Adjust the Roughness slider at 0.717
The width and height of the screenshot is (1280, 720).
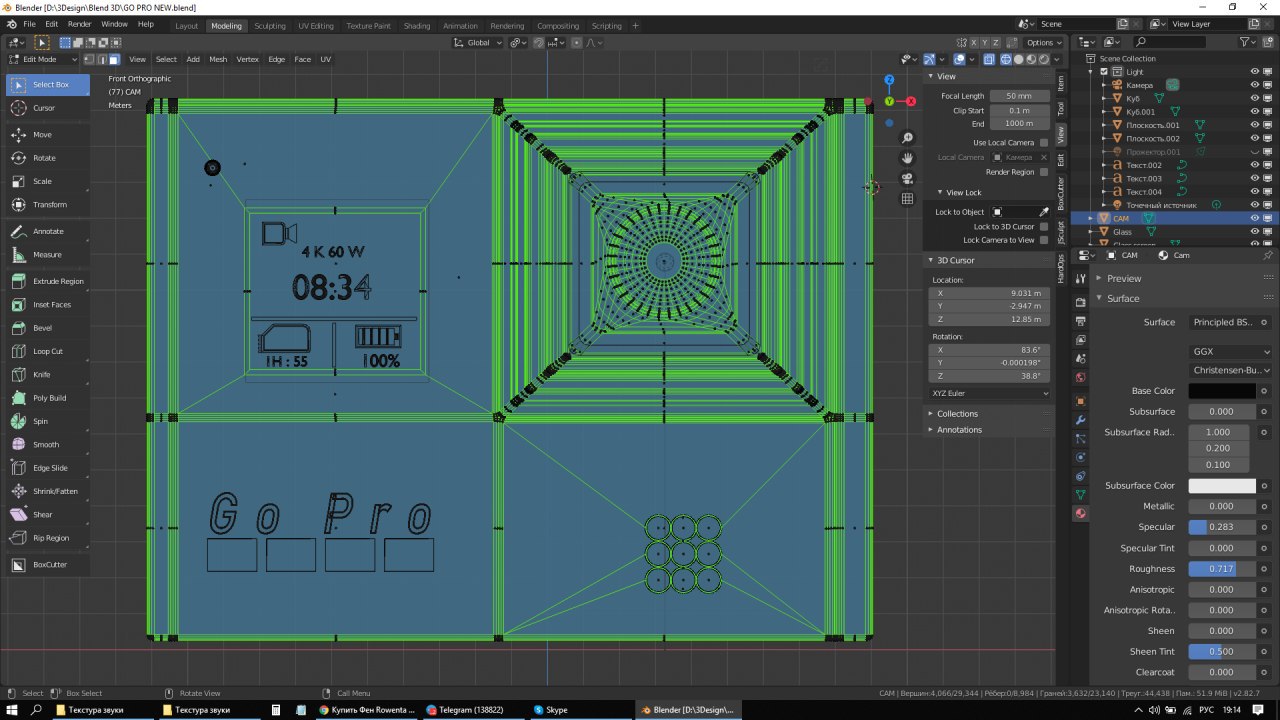1222,569
